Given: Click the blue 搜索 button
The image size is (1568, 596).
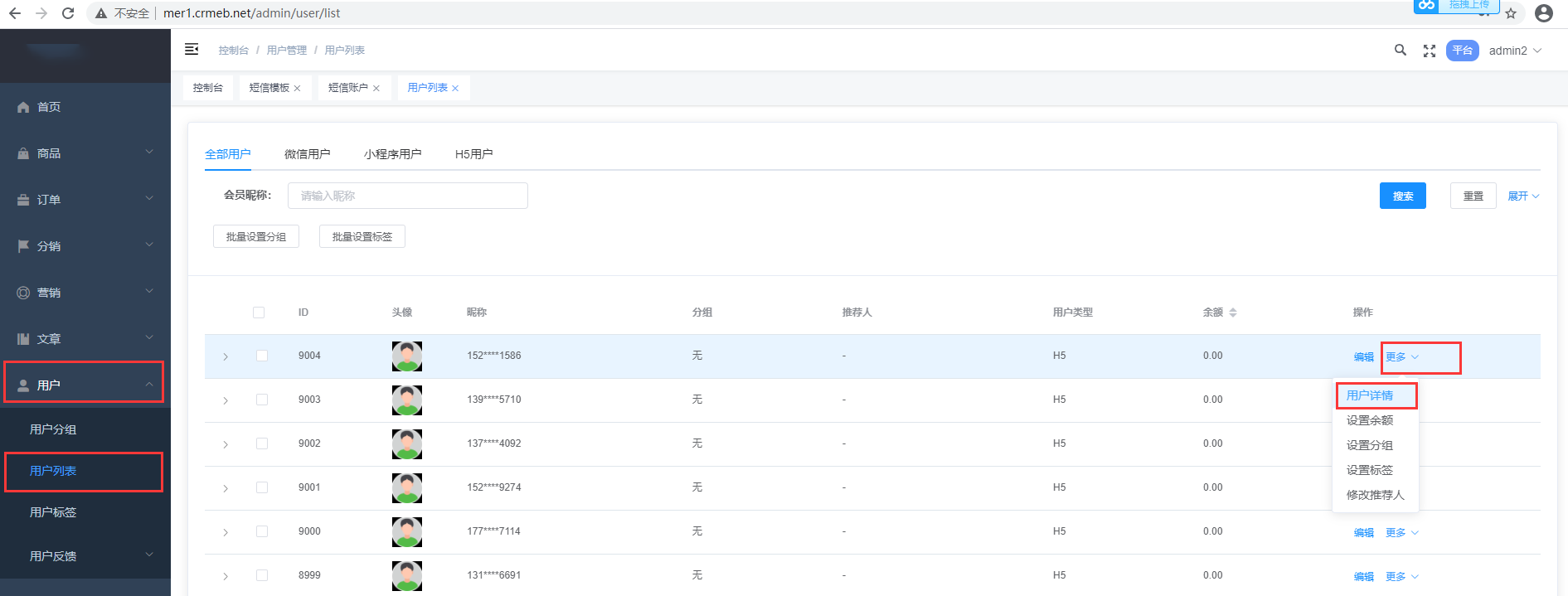Looking at the screenshot, I should [1402, 196].
